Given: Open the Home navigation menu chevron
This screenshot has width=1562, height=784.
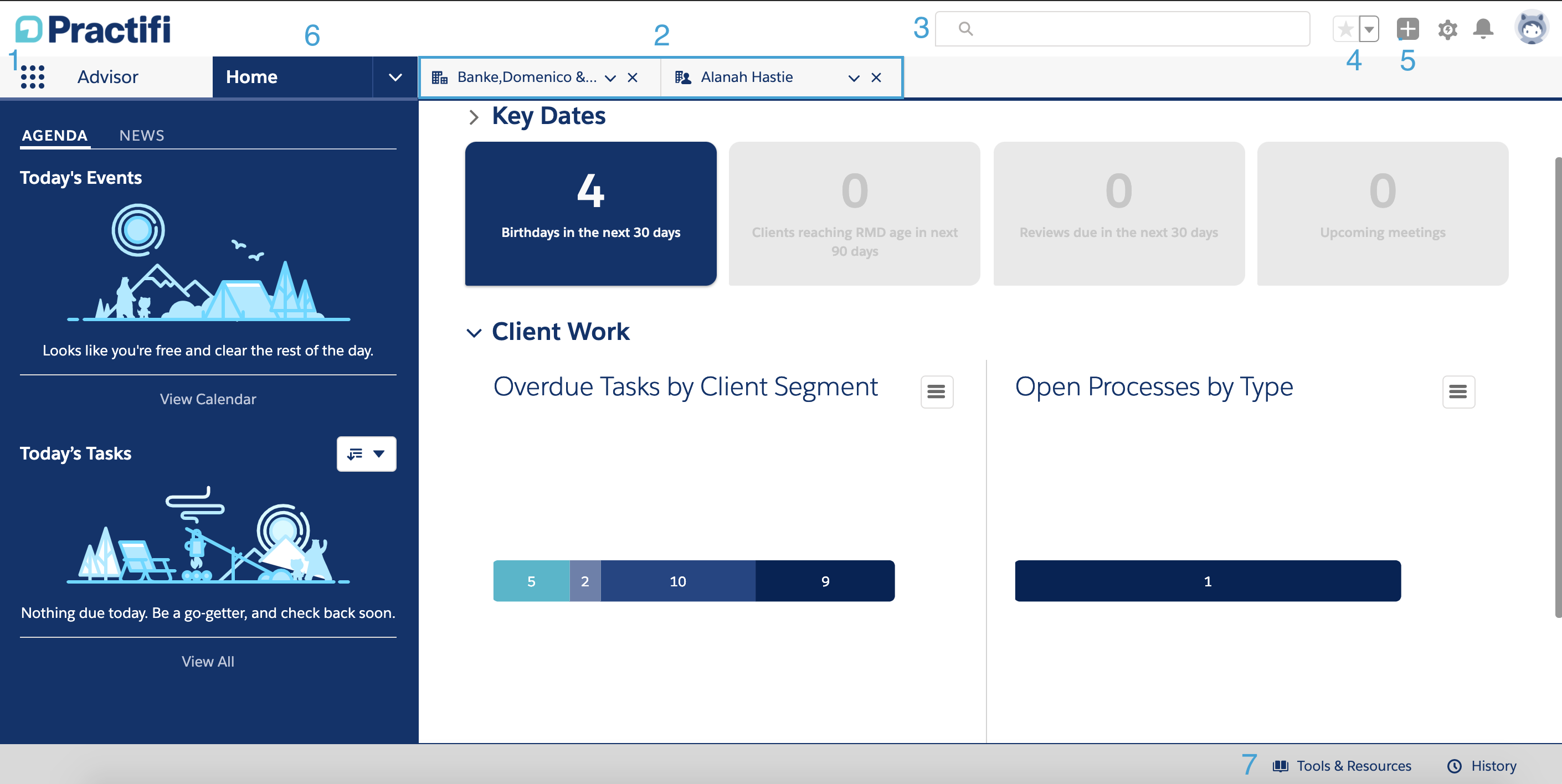Looking at the screenshot, I should pyautogui.click(x=395, y=77).
